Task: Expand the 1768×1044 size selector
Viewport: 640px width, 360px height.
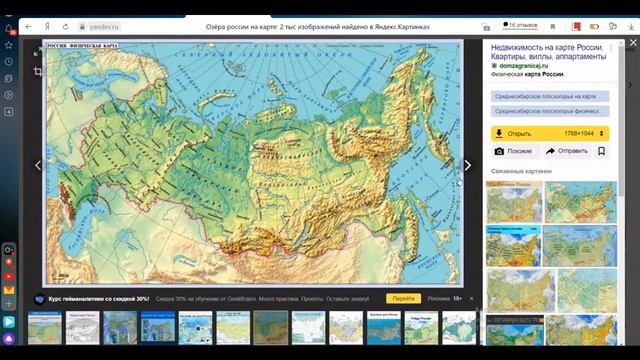Action: [584, 133]
